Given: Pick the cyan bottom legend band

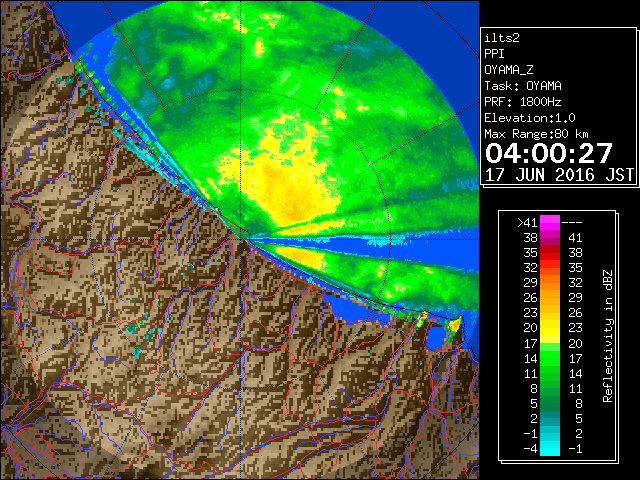Looking at the screenshot, I should pyautogui.click(x=550, y=449).
